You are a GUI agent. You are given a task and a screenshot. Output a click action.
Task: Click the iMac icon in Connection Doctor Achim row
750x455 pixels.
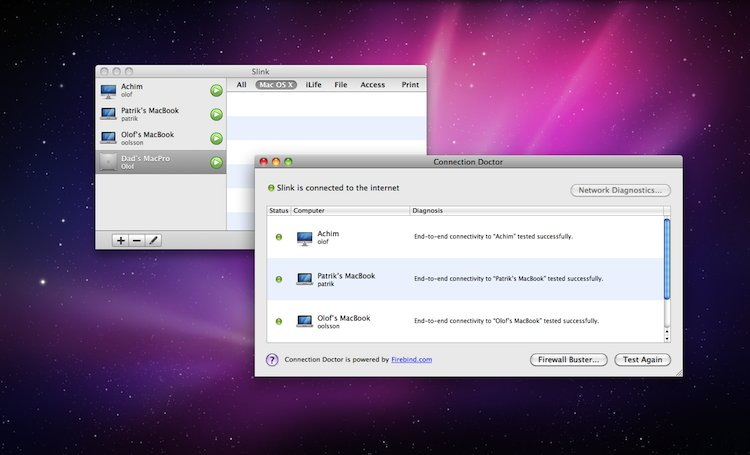[304, 238]
